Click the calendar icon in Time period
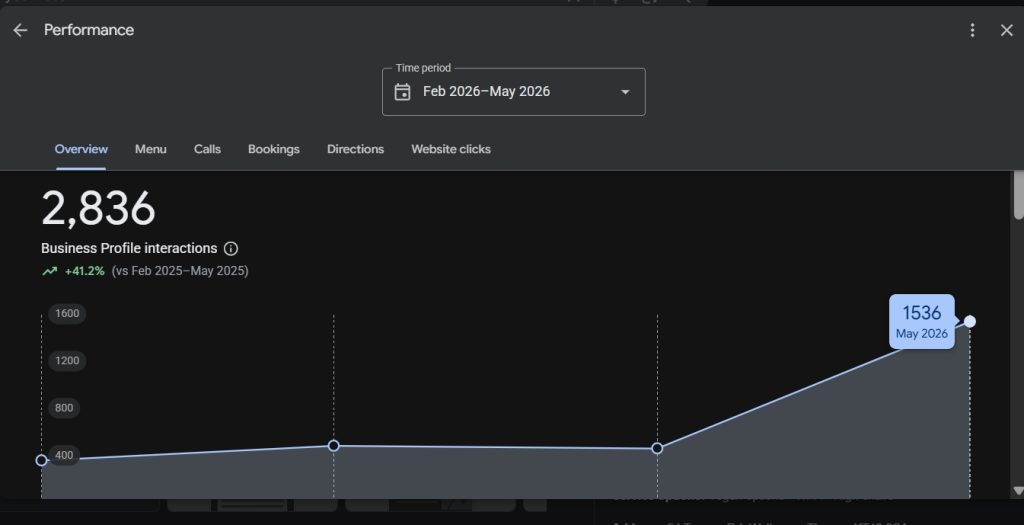The width and height of the screenshot is (1024, 525). (x=402, y=92)
